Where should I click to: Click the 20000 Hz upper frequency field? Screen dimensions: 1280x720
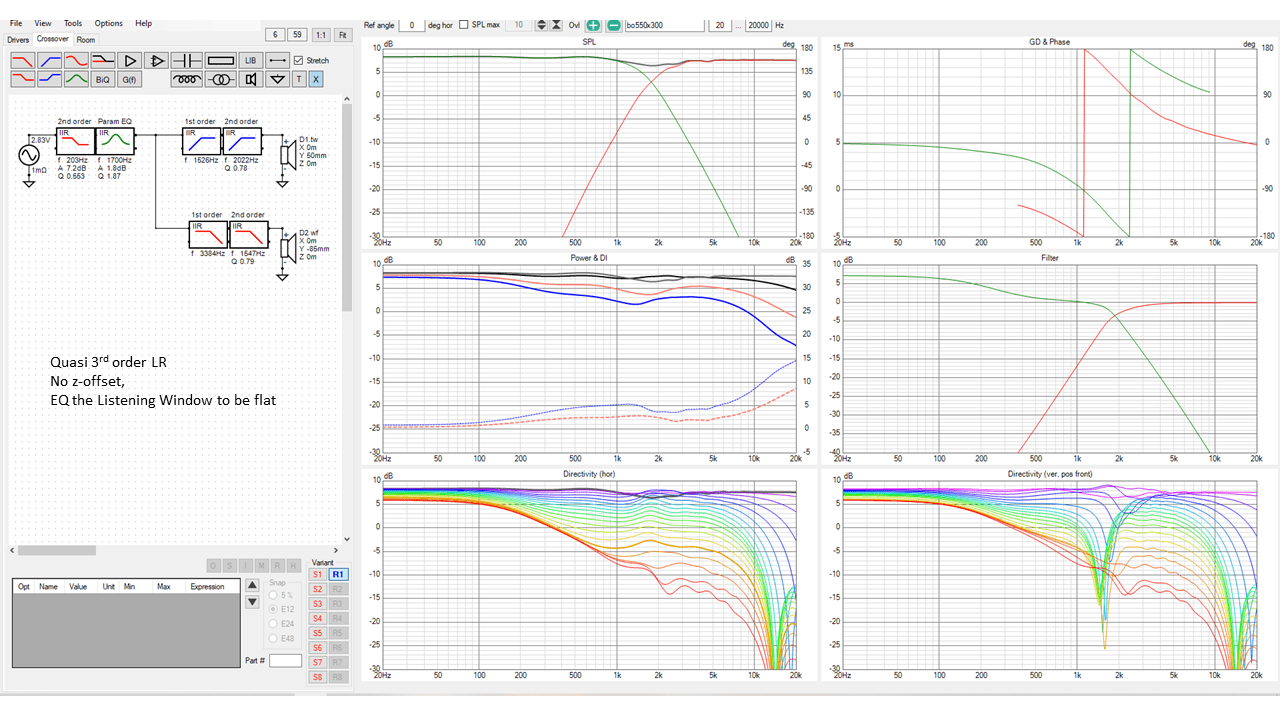pyautogui.click(x=758, y=25)
